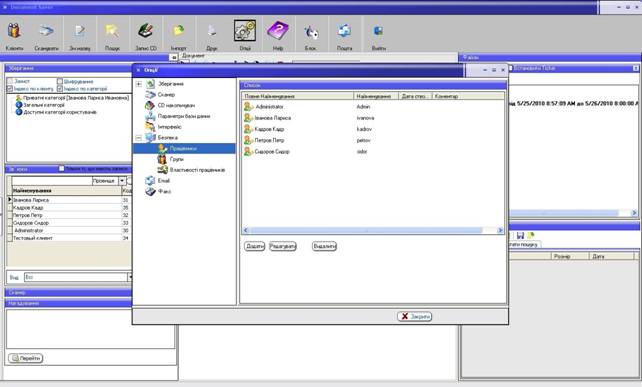The width and height of the screenshot is (642, 387).
Task: Click the Закрити button in the dialog
Action: click(x=414, y=317)
